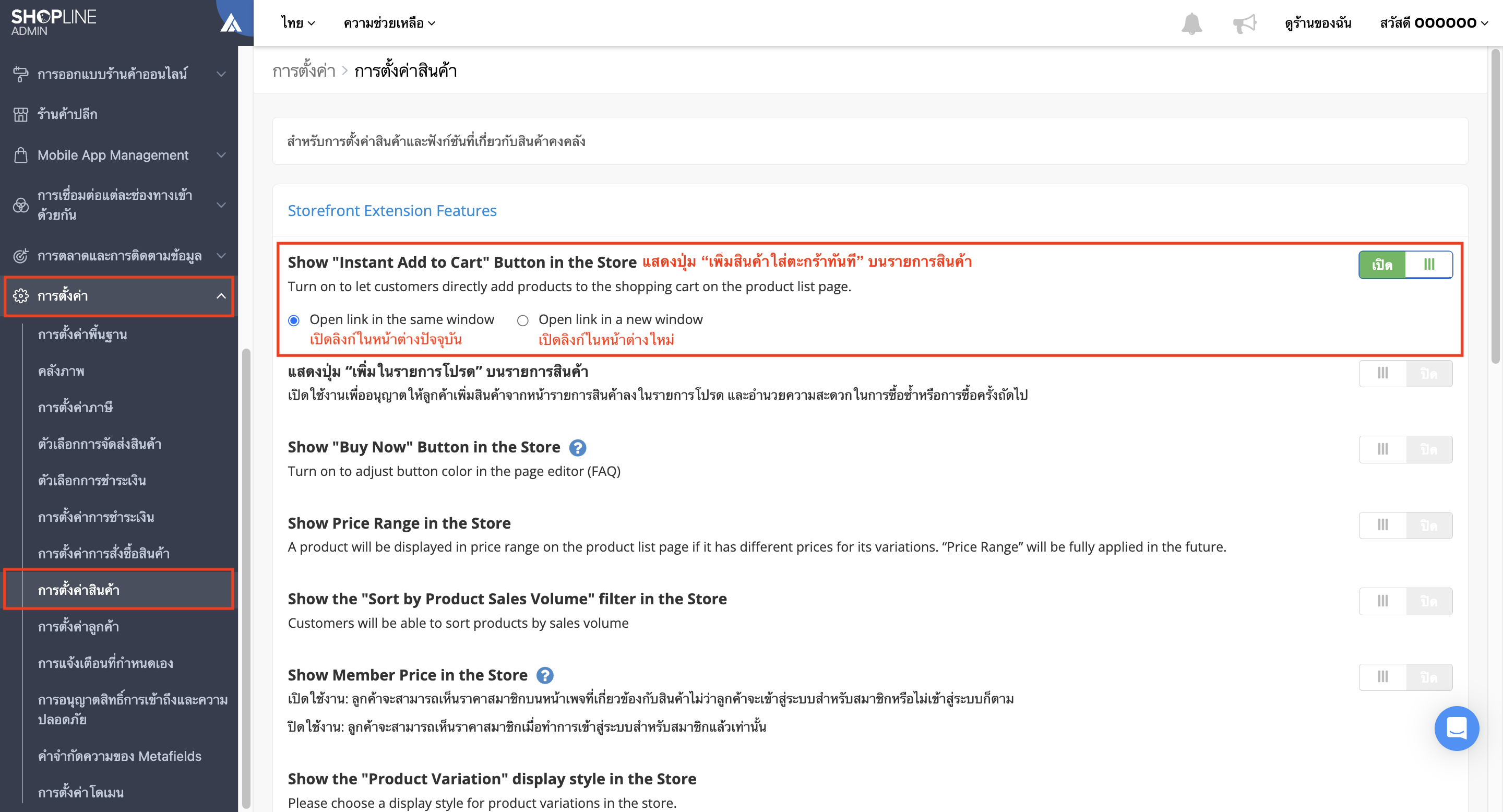Toggle the add-to-wishlist button switch
This screenshot has height=812, width=1503.
point(1405,373)
